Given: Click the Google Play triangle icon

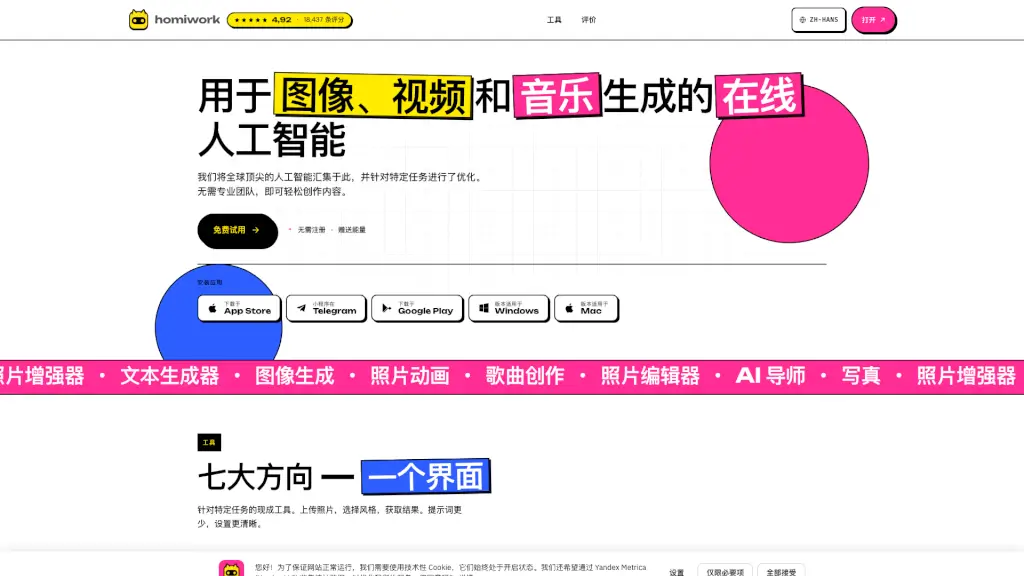Looking at the screenshot, I should [x=387, y=308].
